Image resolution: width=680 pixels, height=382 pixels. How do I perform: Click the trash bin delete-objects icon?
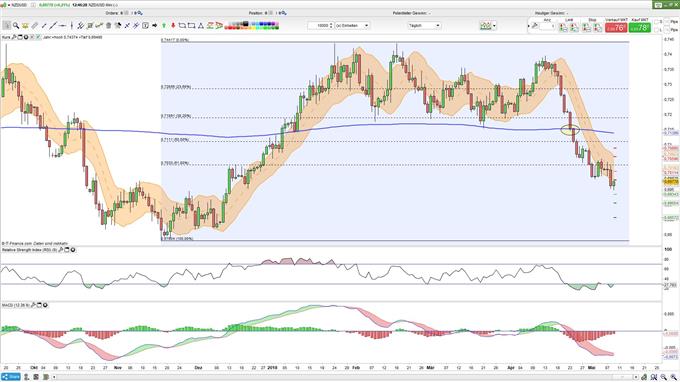(x=108, y=26)
